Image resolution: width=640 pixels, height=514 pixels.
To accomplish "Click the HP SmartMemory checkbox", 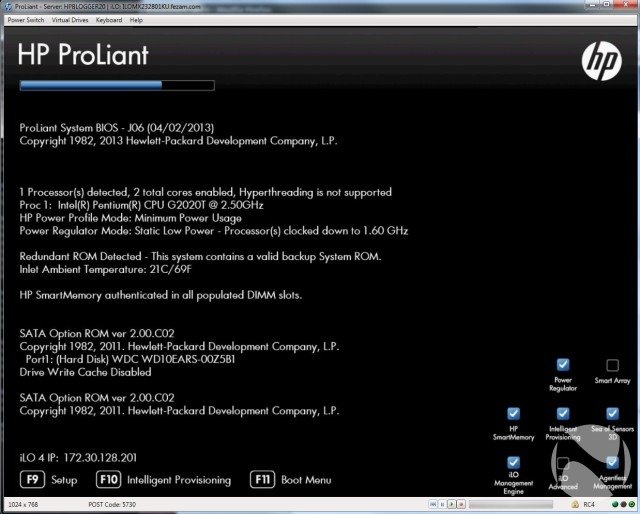I will click(x=513, y=414).
